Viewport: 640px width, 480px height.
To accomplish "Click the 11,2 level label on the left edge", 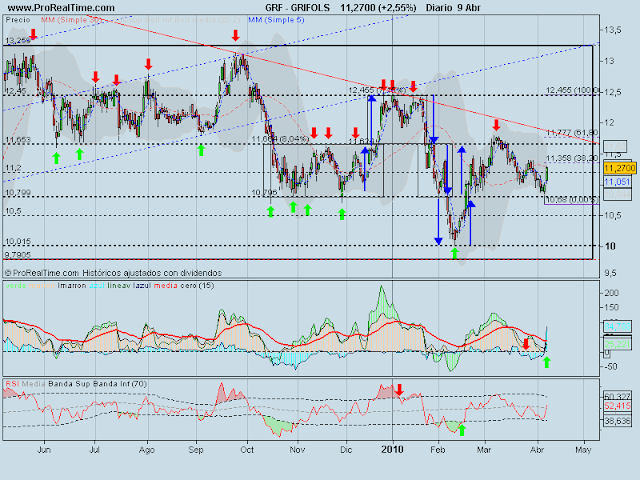I will pos(13,168).
